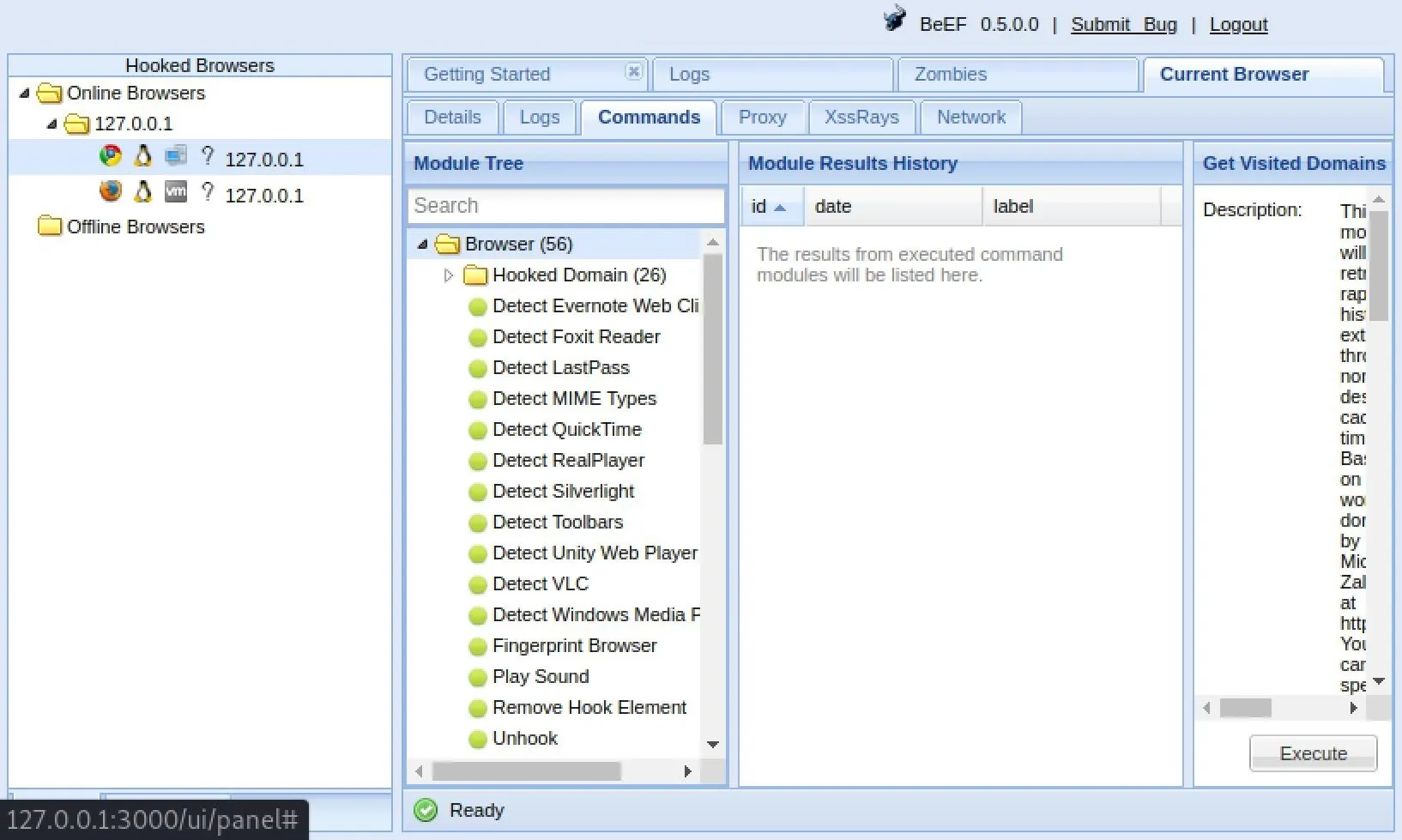This screenshot has width=1402, height=840.
Task: Click the Submit Bug link
Action: [x=1124, y=25]
